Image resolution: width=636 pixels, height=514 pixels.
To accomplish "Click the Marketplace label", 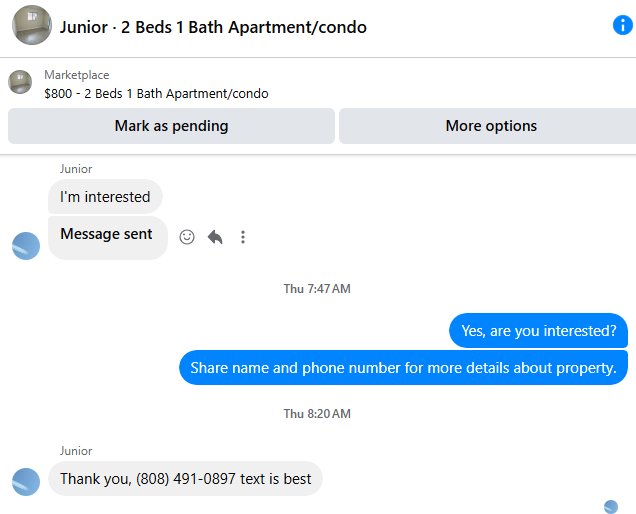I will [77, 75].
